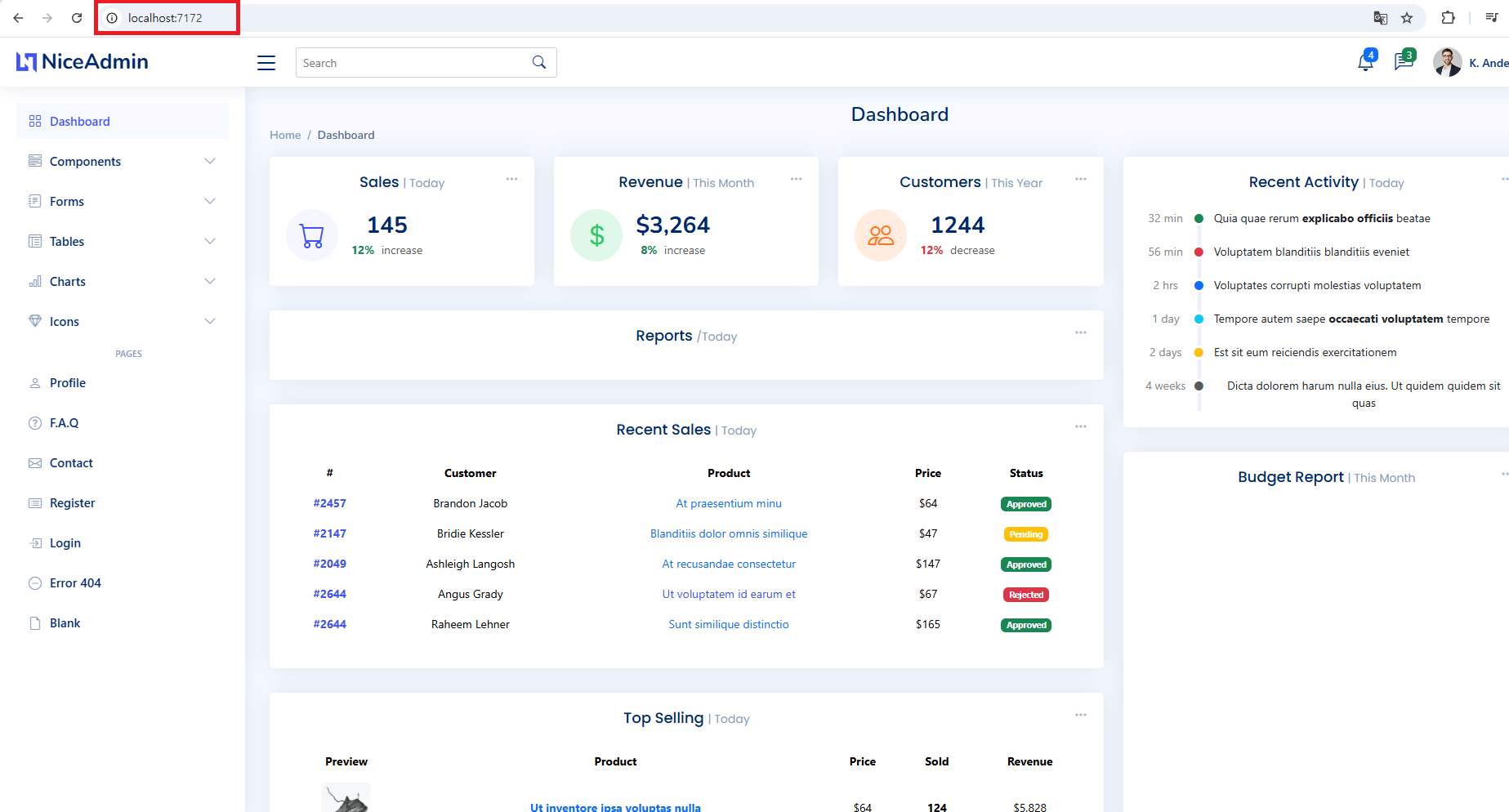Click activity Est sit eum reiciendis exercitationem

point(1305,352)
